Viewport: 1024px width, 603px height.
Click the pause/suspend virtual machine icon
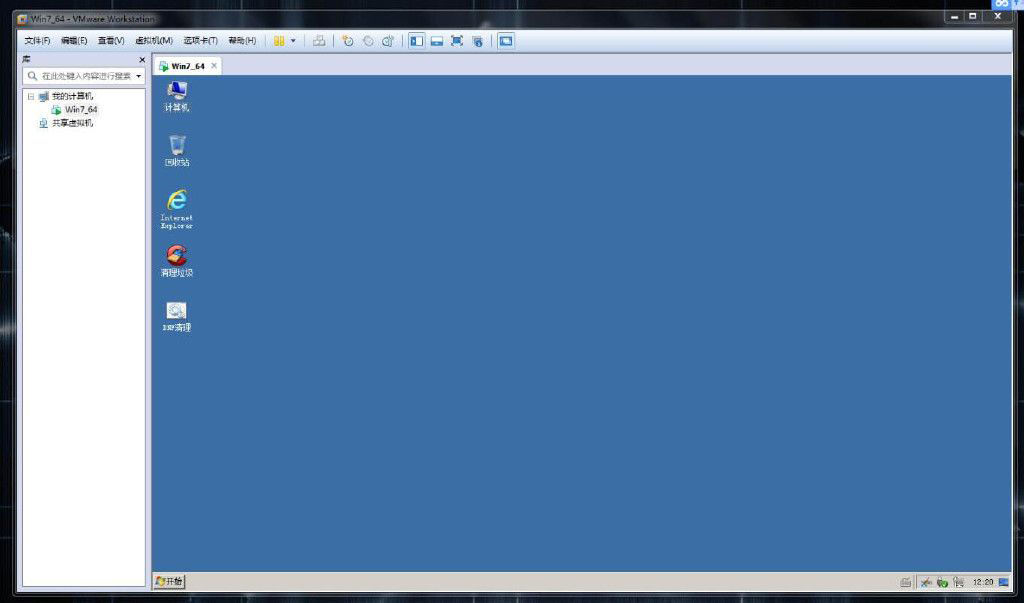279,41
